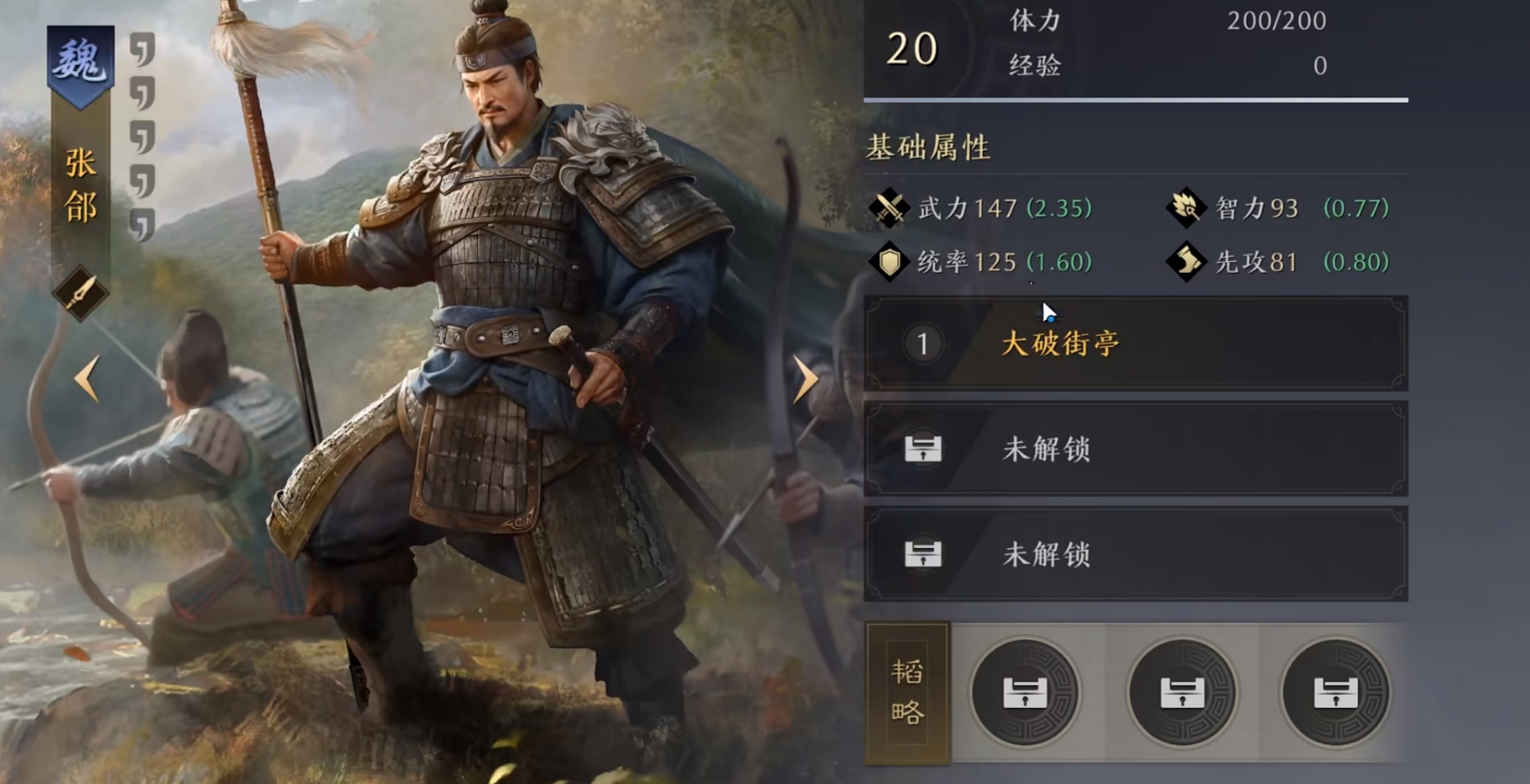Show previous general with left arrow

point(87,379)
